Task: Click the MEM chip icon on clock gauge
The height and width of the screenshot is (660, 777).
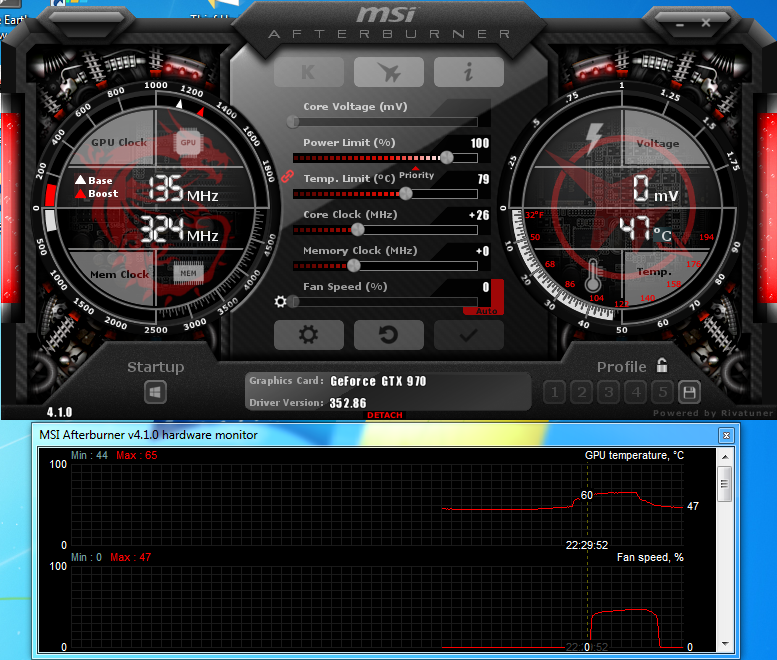Action: (x=188, y=274)
